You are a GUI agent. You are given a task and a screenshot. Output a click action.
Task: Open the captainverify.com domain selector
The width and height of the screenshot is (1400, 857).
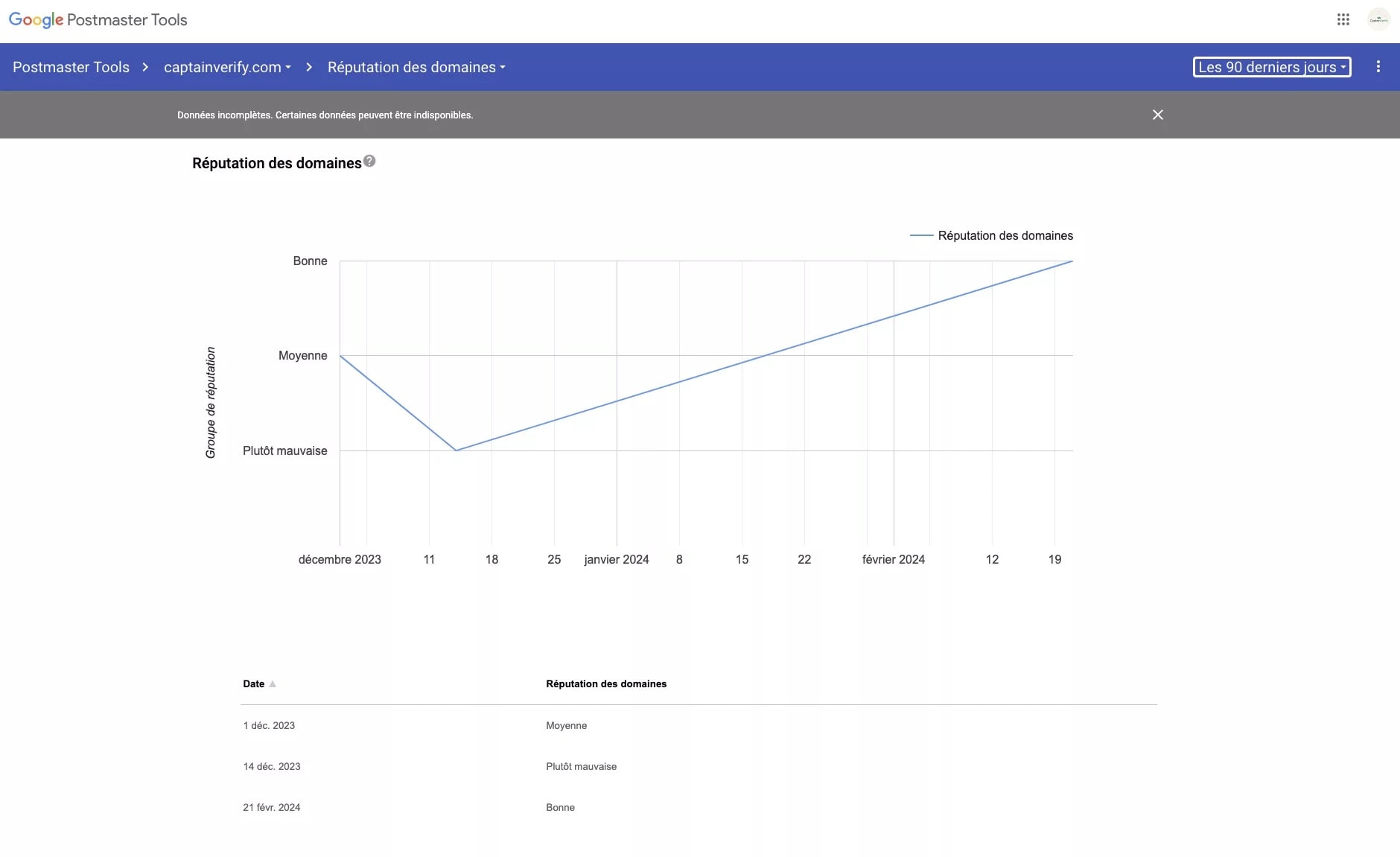click(226, 67)
